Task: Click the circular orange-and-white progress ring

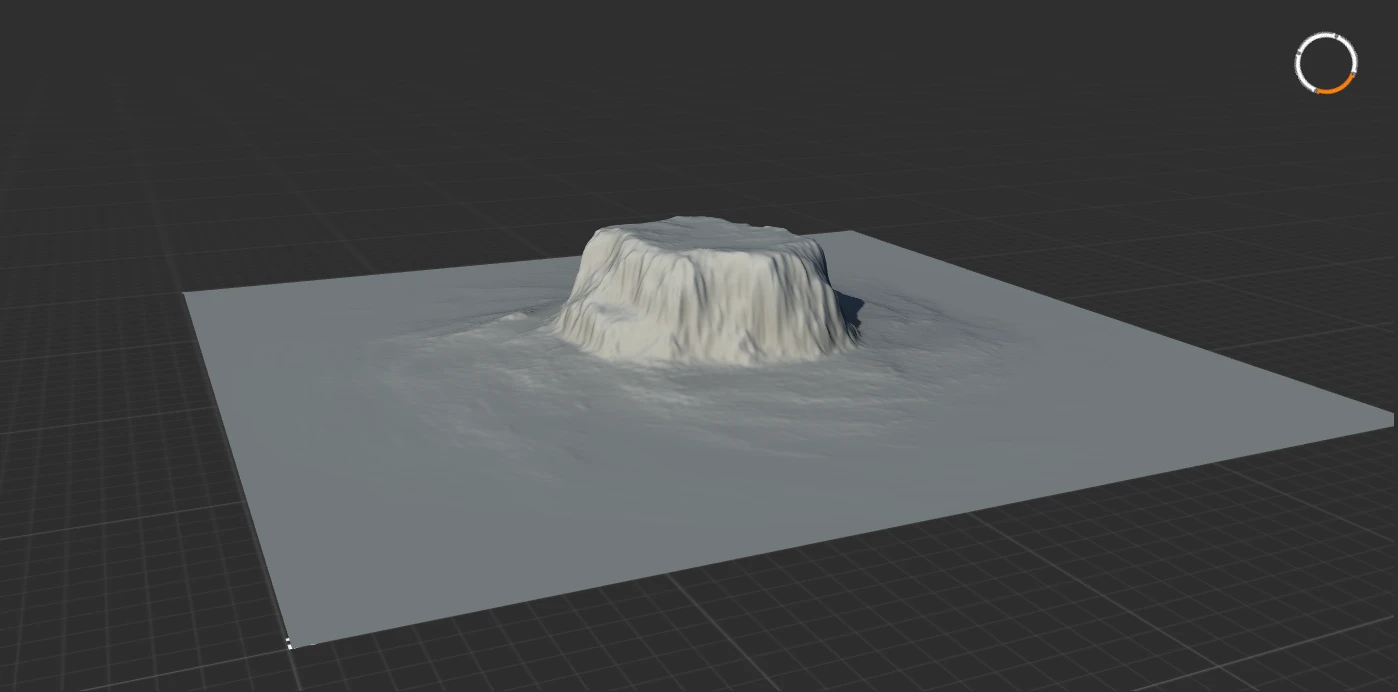Action: (x=1325, y=63)
